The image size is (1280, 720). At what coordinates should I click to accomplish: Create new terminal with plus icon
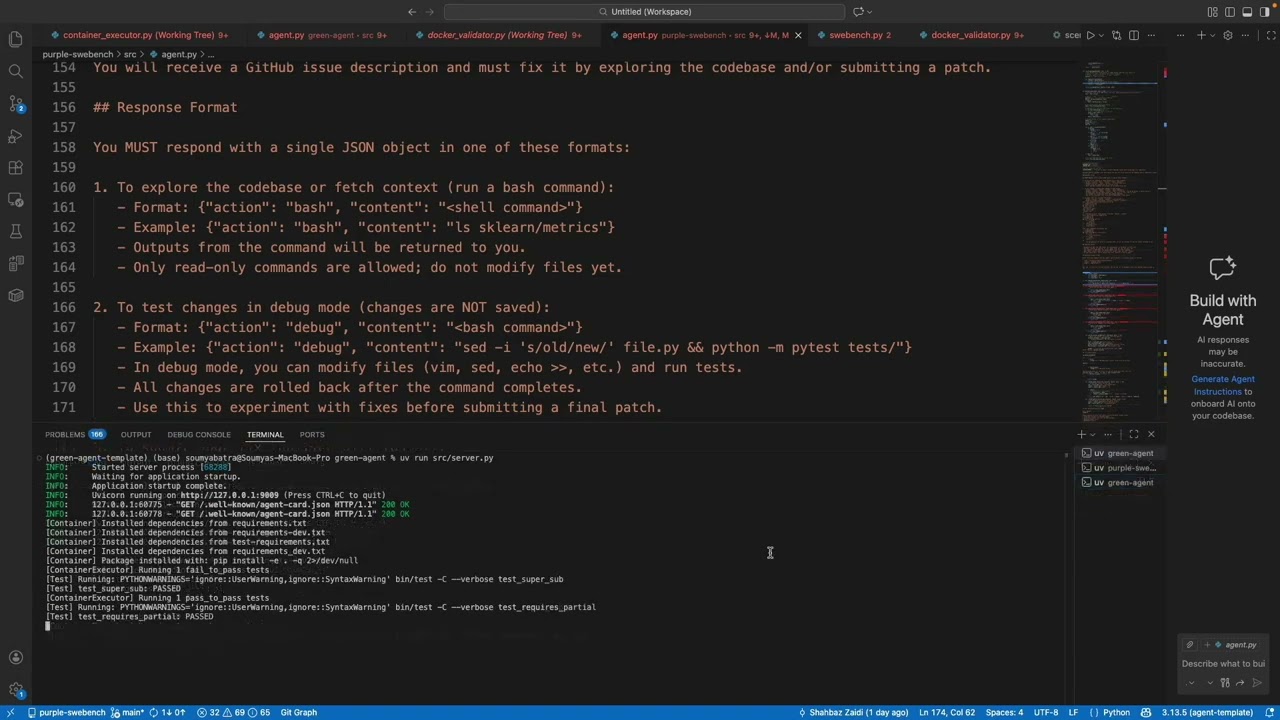tap(1081, 434)
